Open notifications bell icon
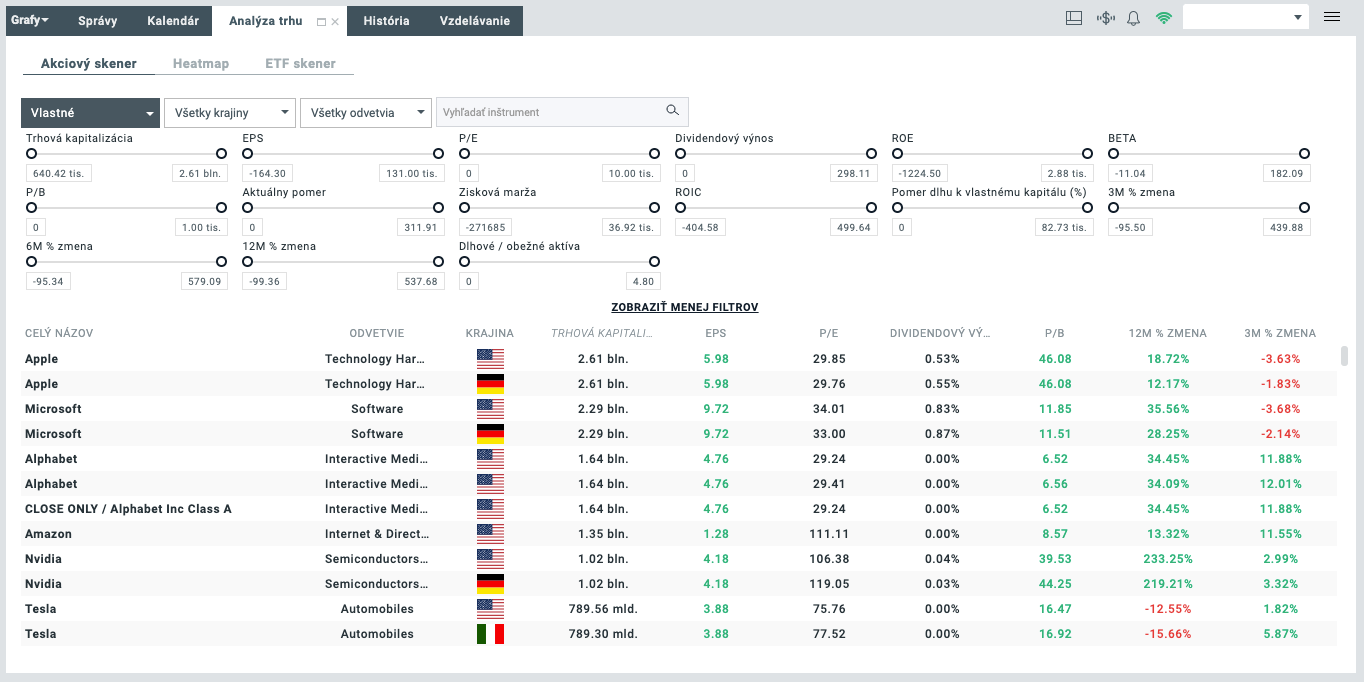This screenshot has height=682, width=1364. click(1133, 18)
